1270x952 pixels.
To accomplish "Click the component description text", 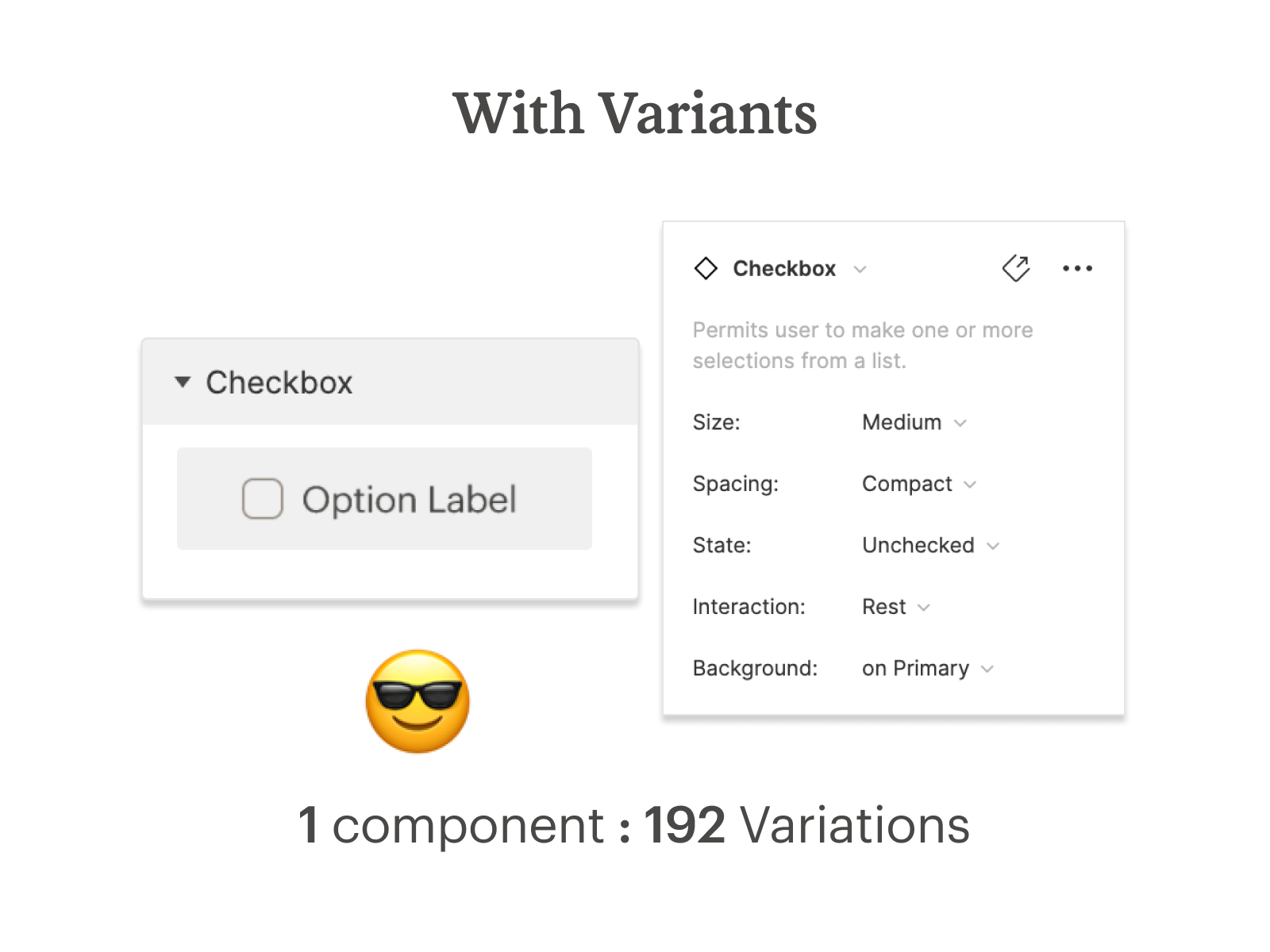I will [x=863, y=345].
